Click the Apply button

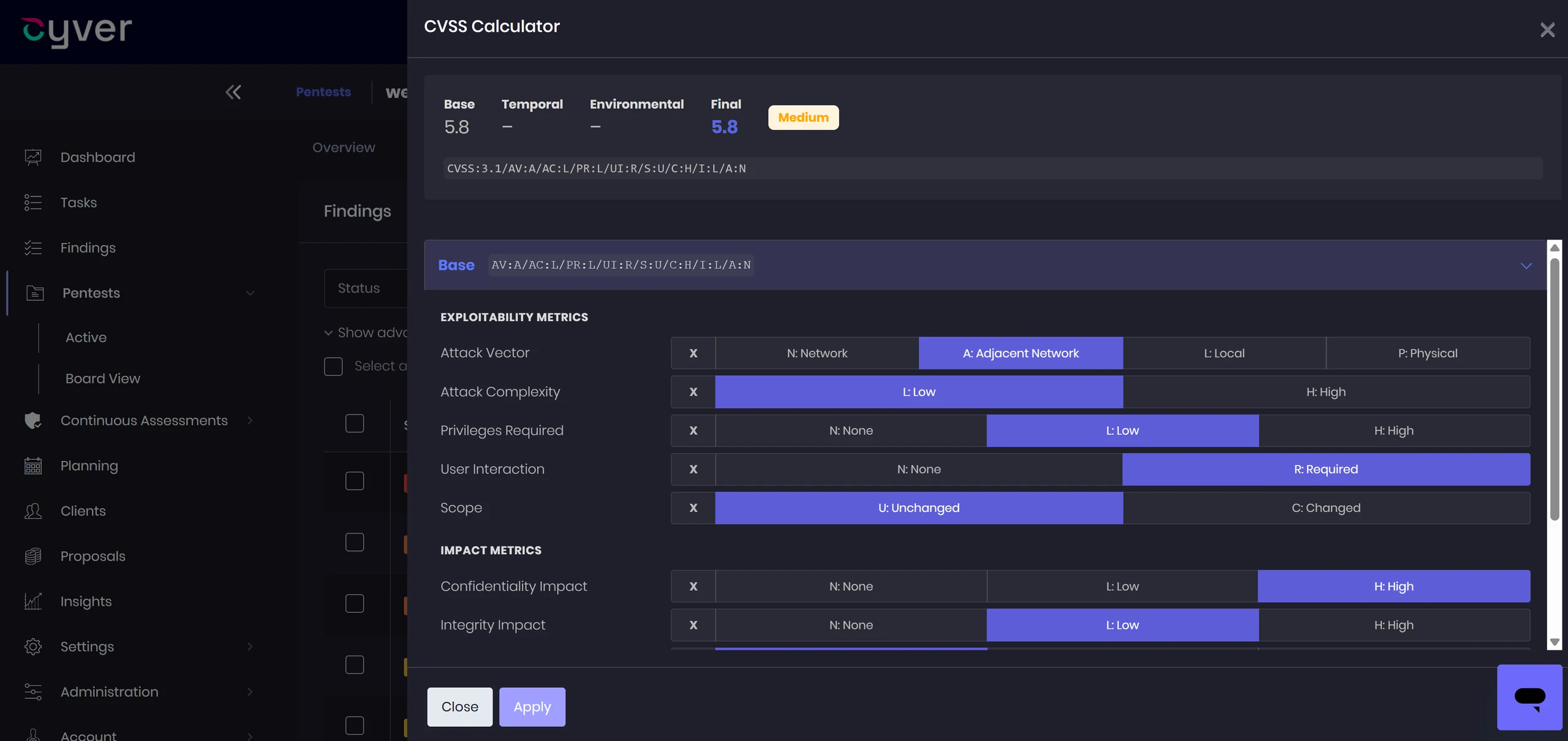coord(532,707)
